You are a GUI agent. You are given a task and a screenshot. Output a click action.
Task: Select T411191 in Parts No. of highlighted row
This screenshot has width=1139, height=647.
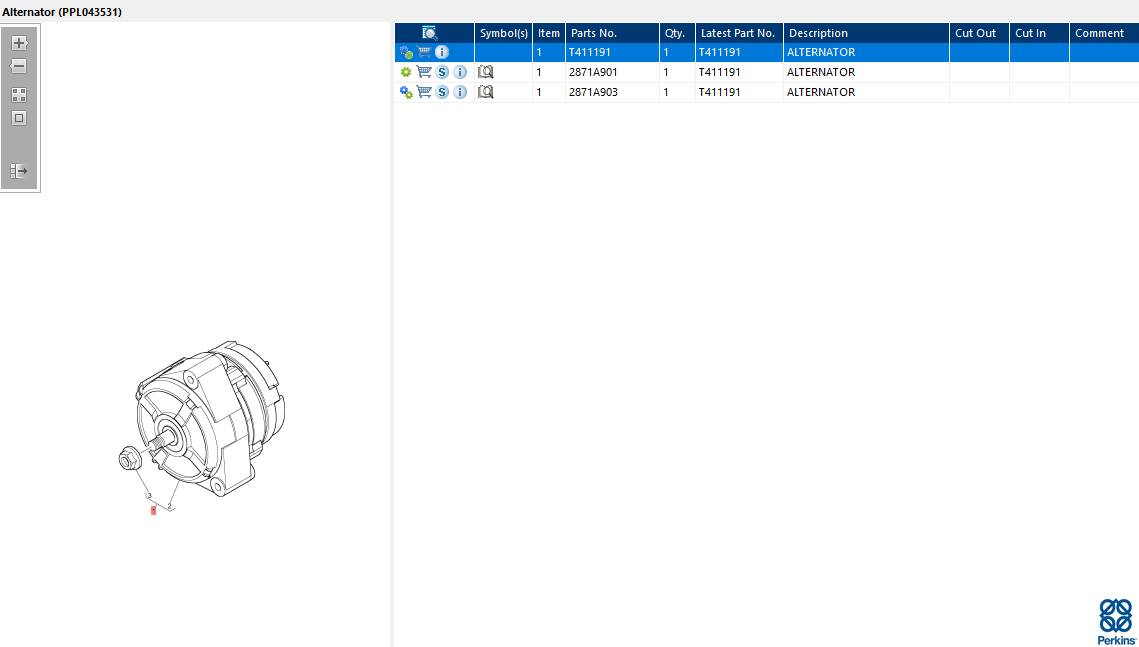coord(590,52)
